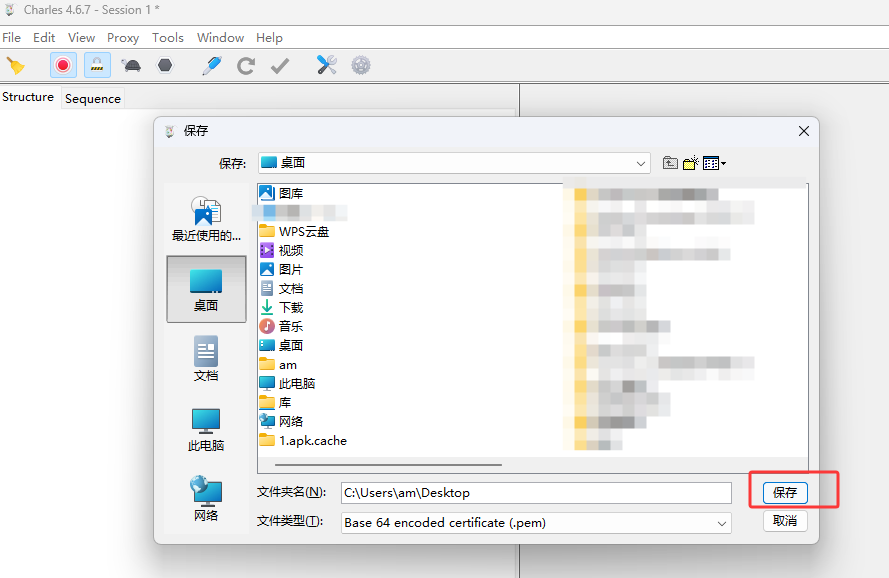Select WPS云盘 folder
The width and height of the screenshot is (889, 578).
294,231
